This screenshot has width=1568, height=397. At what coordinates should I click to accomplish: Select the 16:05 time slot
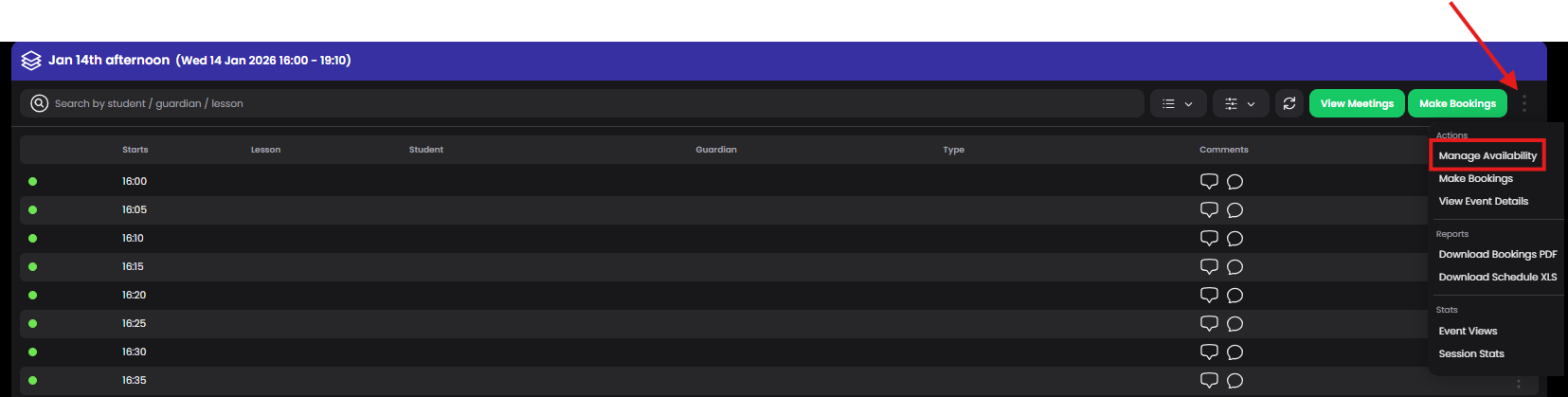[134, 209]
